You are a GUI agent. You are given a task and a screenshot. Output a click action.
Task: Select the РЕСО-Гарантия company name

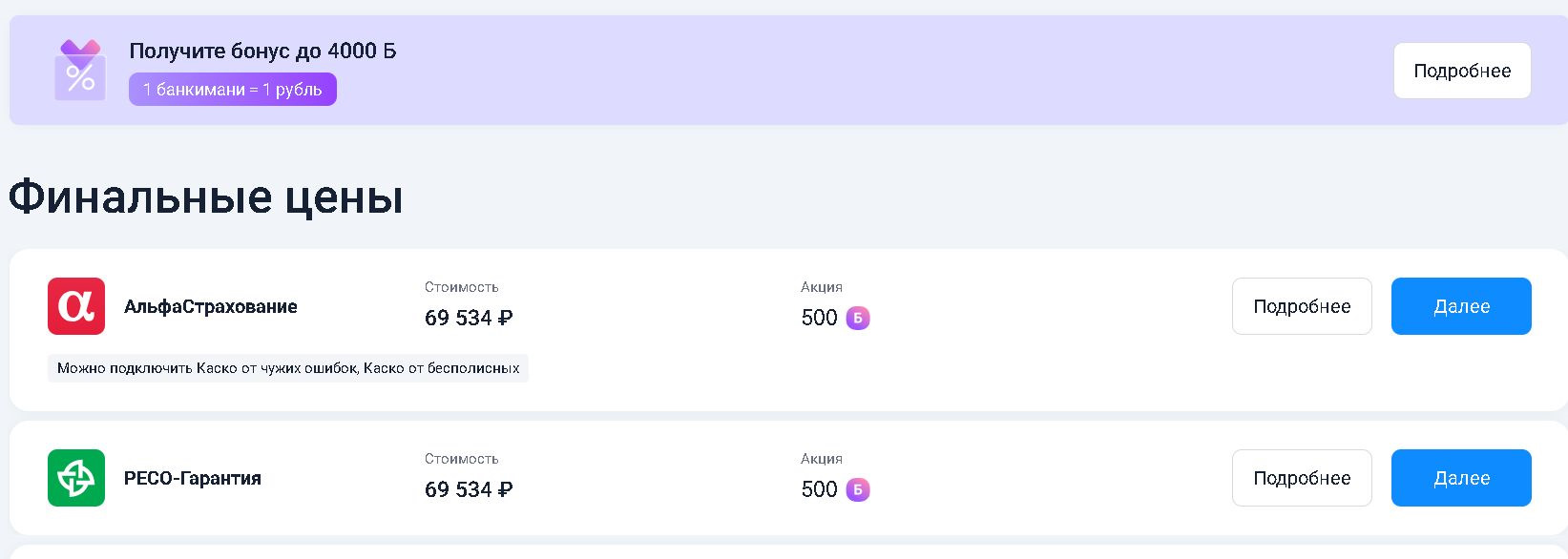tap(193, 478)
